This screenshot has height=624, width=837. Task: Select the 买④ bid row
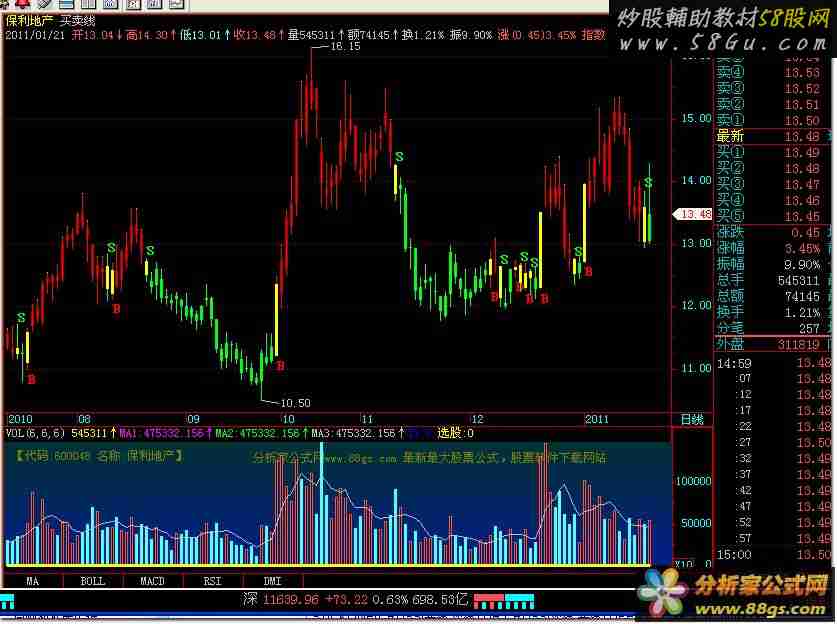point(773,201)
